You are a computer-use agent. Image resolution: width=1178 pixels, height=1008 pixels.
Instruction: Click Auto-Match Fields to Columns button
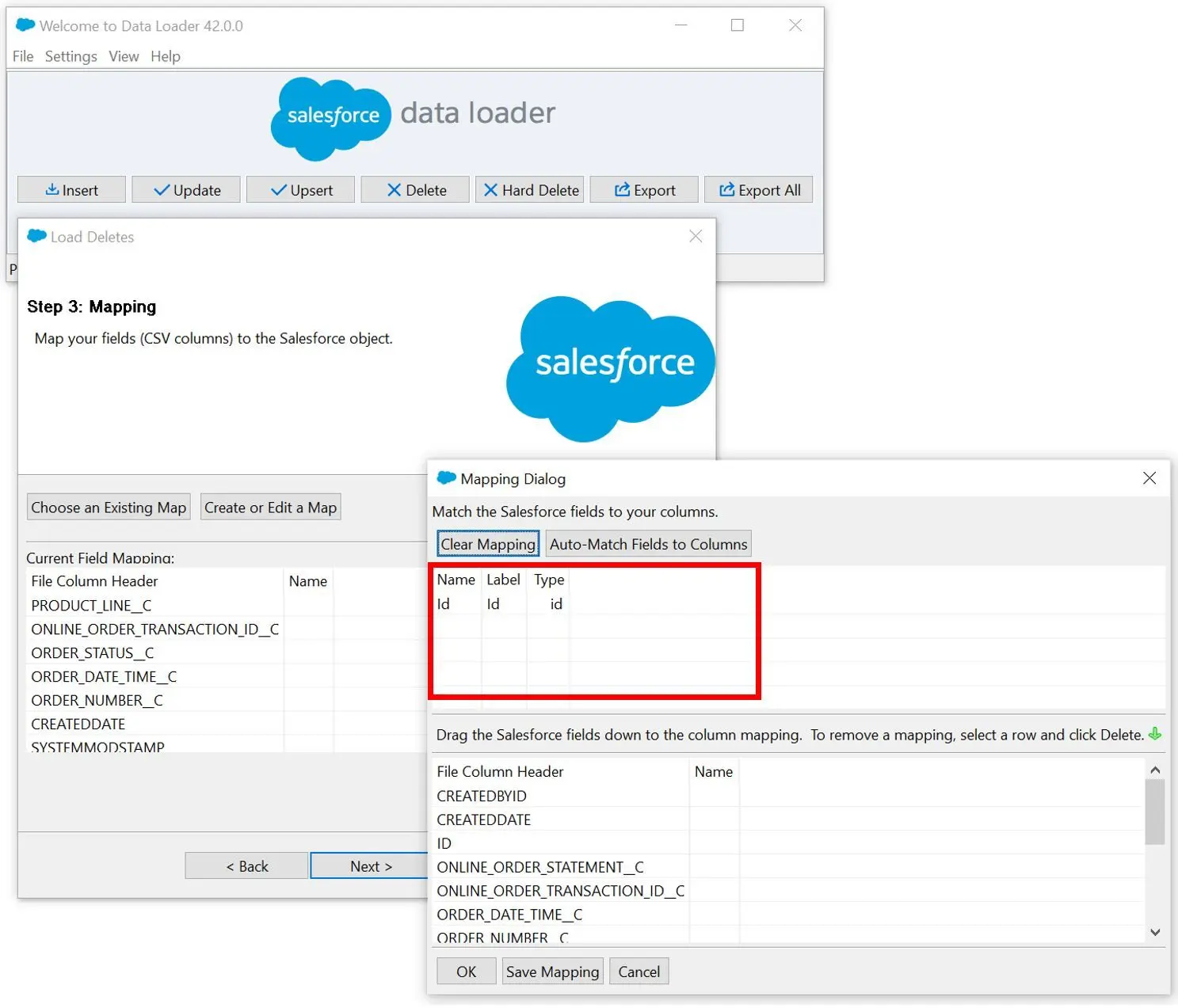(648, 544)
